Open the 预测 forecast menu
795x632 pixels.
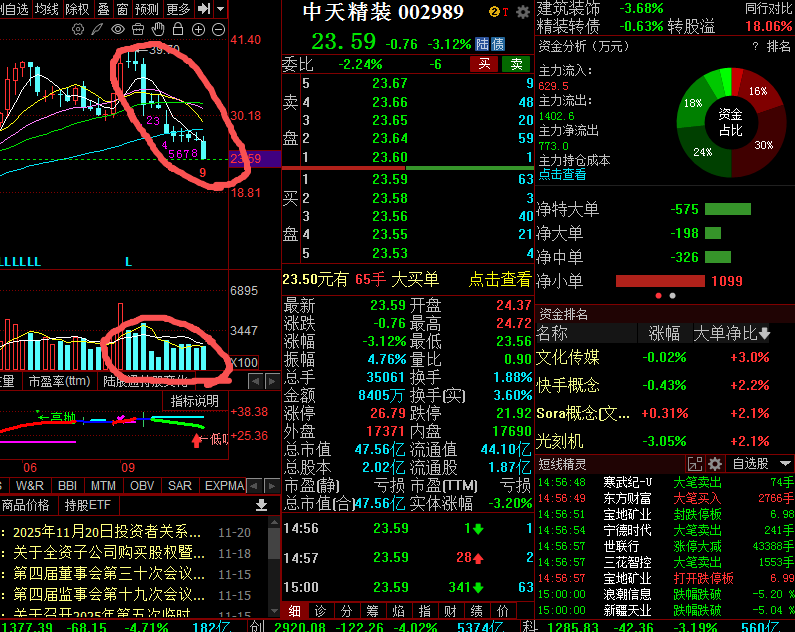(x=147, y=9)
